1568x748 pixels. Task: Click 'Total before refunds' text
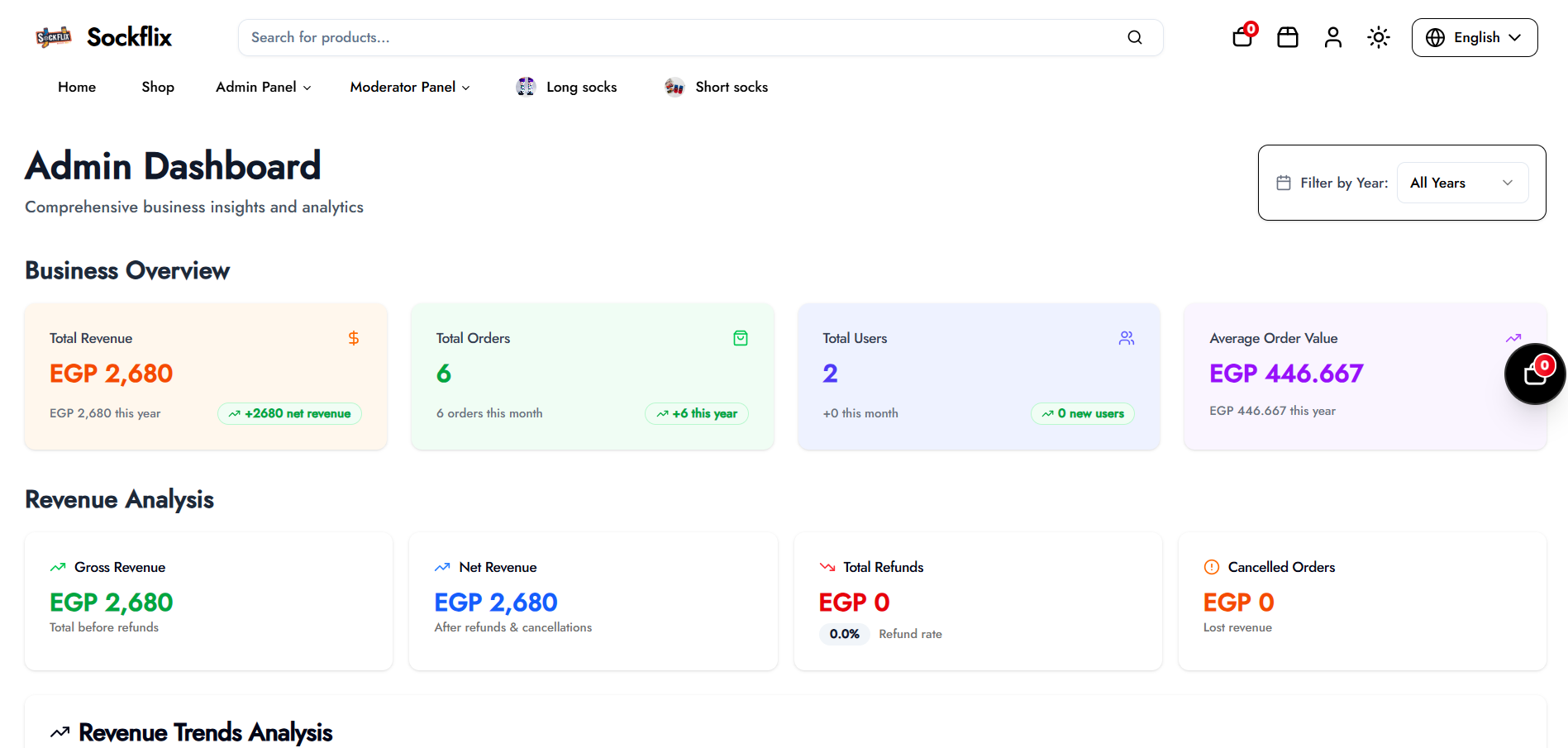(104, 627)
